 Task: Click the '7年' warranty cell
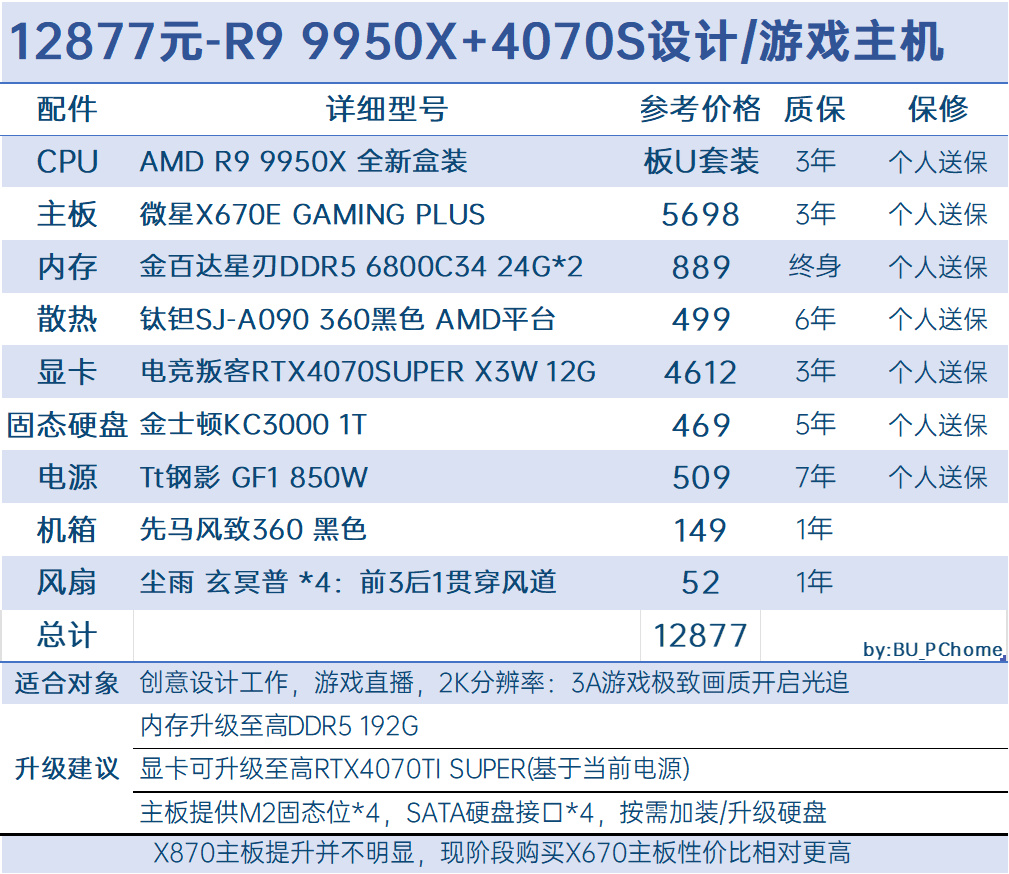coord(815,477)
